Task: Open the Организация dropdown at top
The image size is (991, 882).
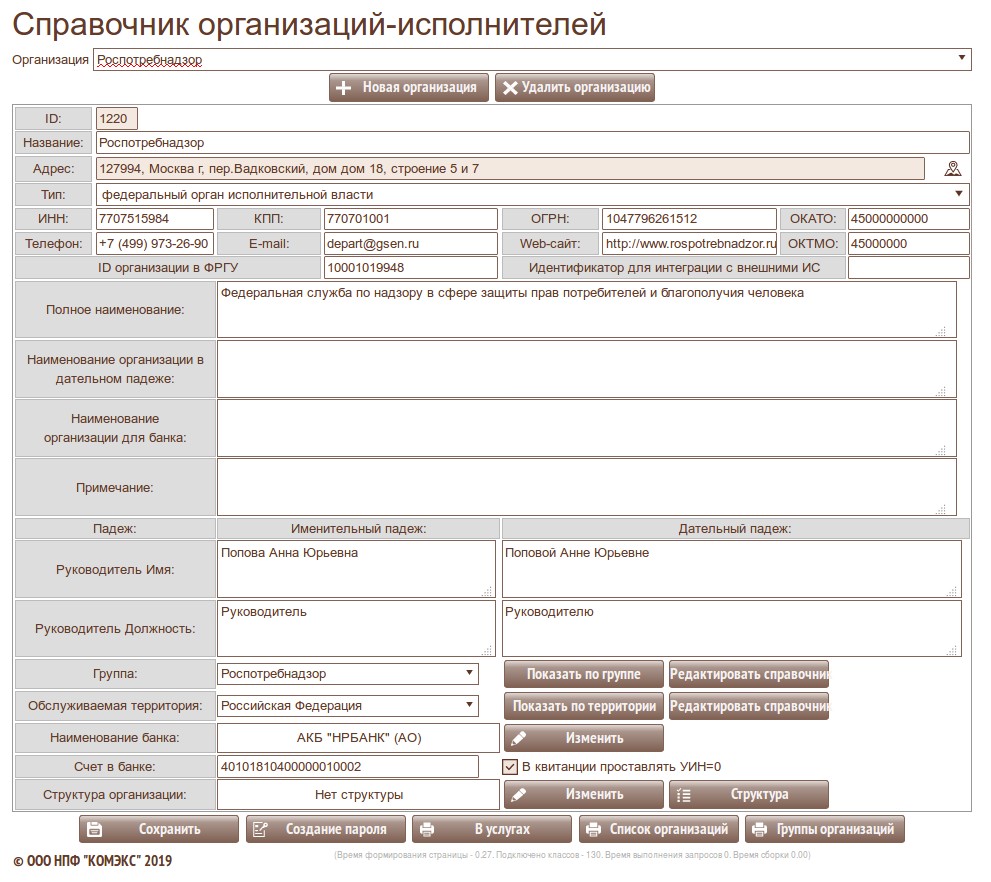Action: coord(532,60)
